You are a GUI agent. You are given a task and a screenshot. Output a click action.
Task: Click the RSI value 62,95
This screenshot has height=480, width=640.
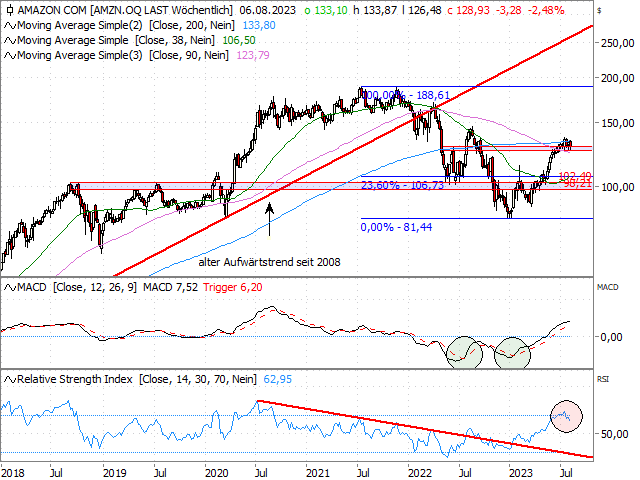click(x=278, y=379)
